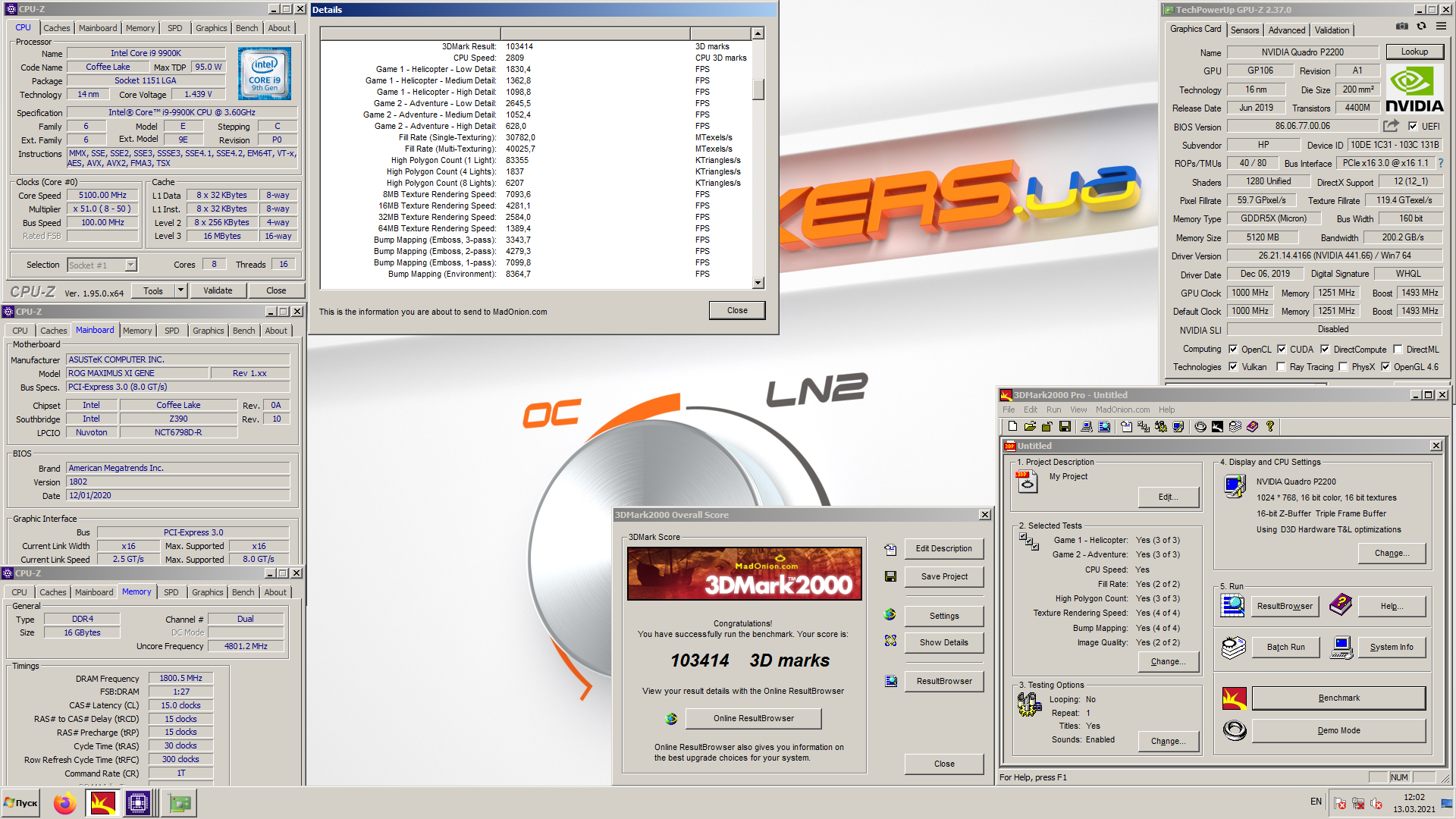Image resolution: width=1456 pixels, height=819 pixels.
Task: Switch to Caches tab in top CPU-Z window
Action: (56, 28)
